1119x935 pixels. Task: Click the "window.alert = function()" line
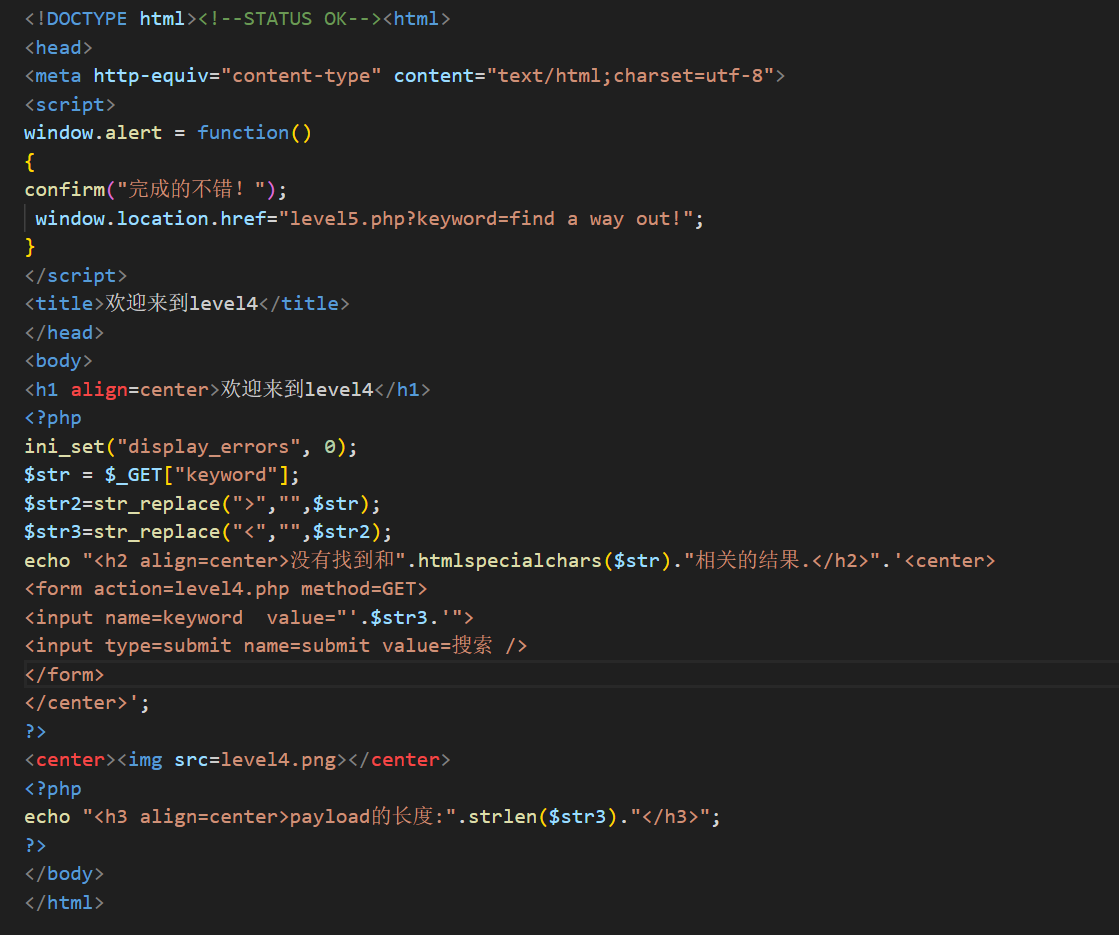(x=168, y=133)
